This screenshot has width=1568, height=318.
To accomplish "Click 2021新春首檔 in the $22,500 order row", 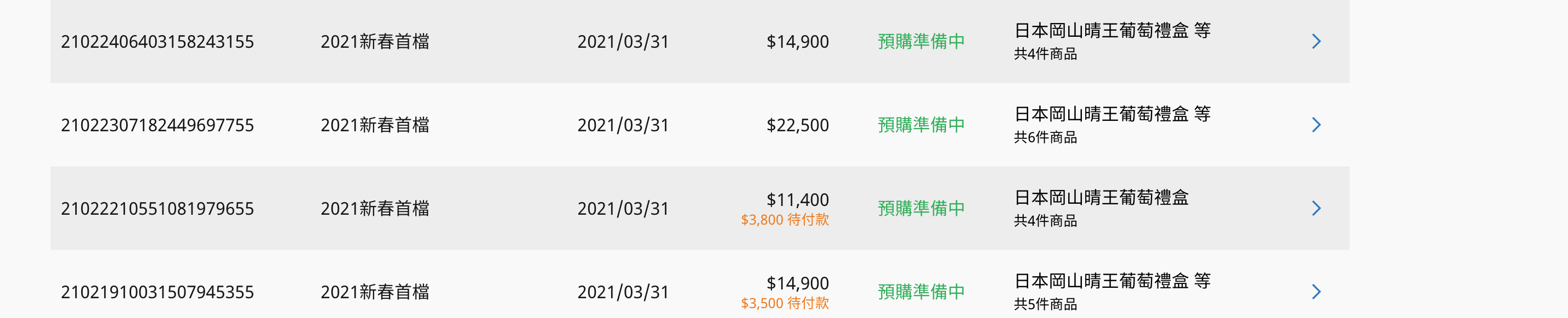I will pyautogui.click(x=375, y=125).
